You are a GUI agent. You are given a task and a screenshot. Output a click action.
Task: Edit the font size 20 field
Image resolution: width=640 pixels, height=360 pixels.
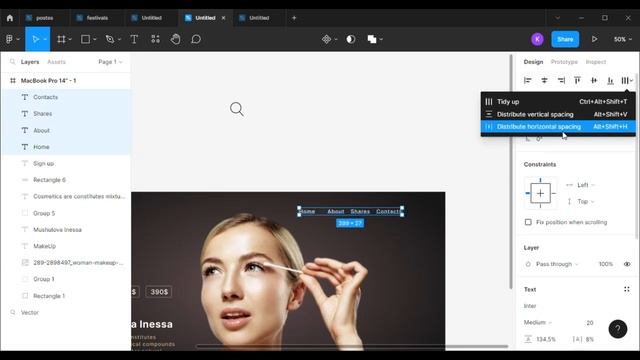point(590,322)
